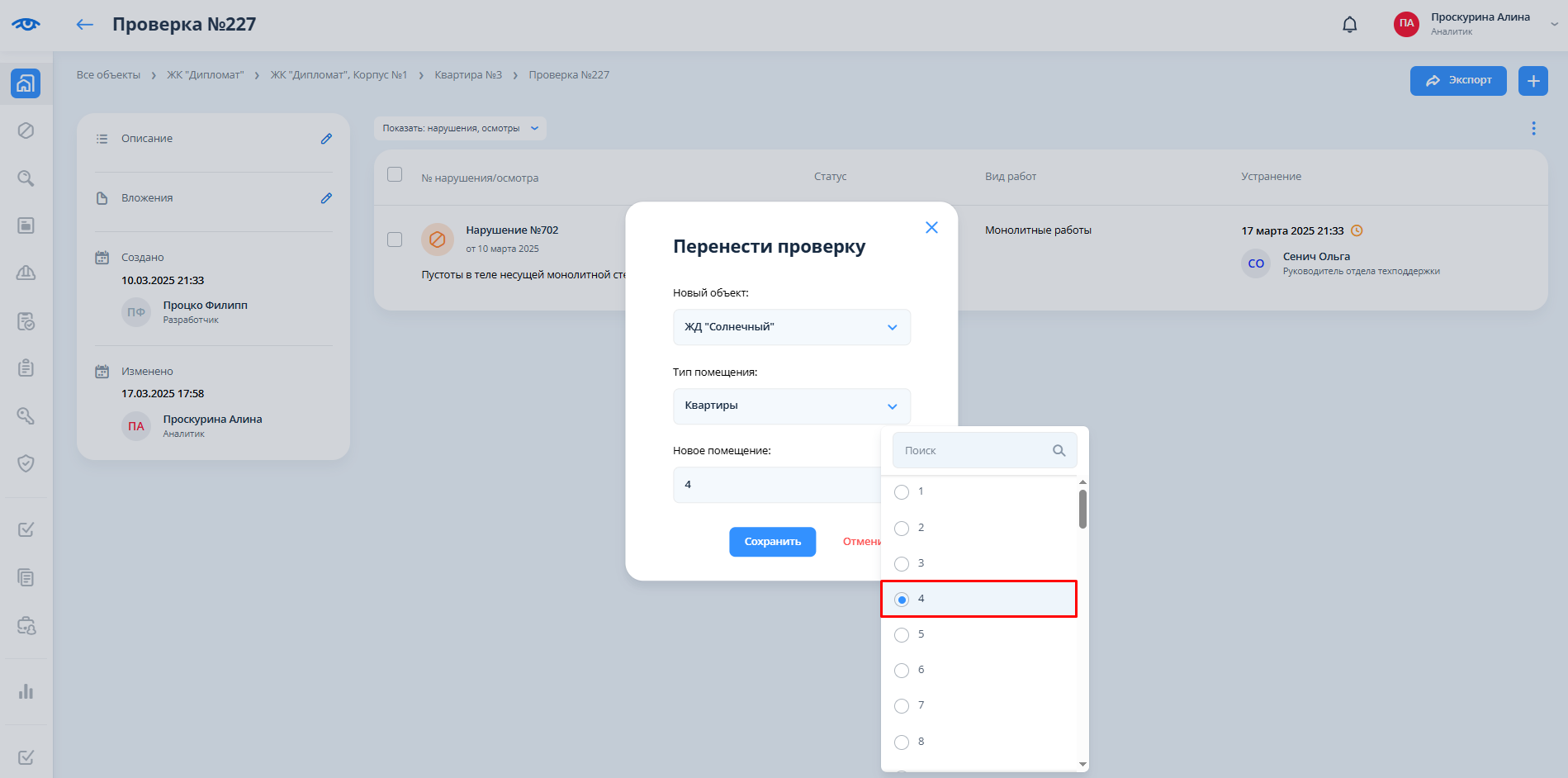Open the three-dot options menu above table
1568x778 pixels.
(1533, 128)
